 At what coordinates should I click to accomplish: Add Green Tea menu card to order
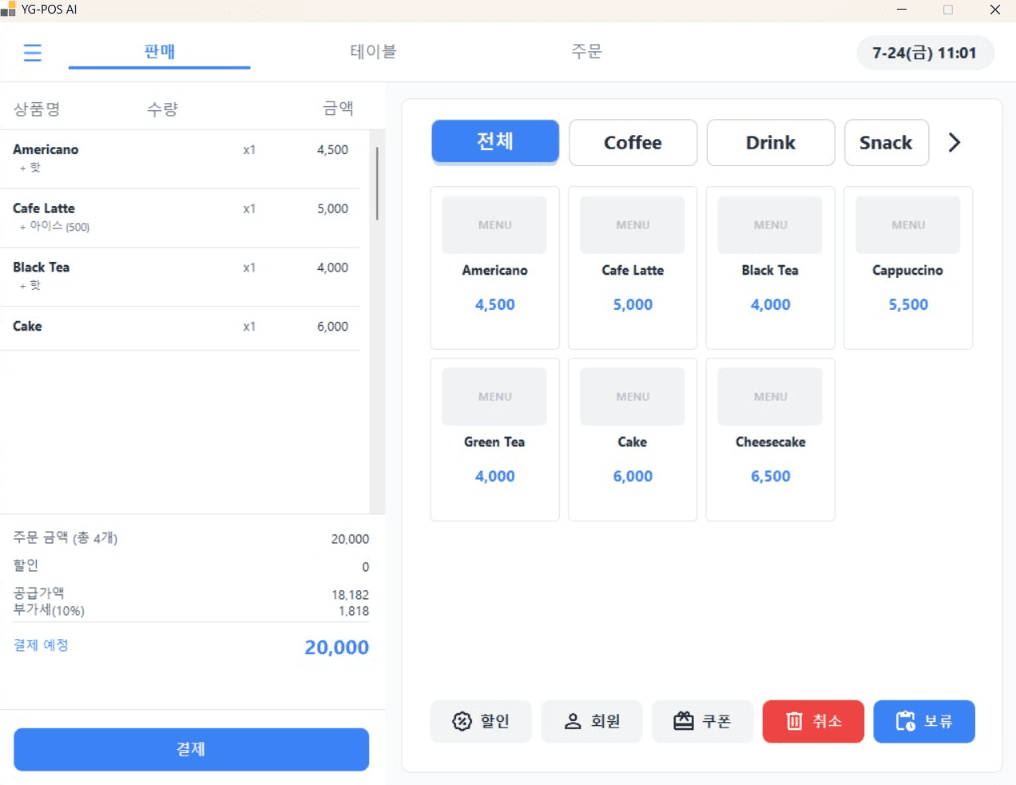pos(495,439)
